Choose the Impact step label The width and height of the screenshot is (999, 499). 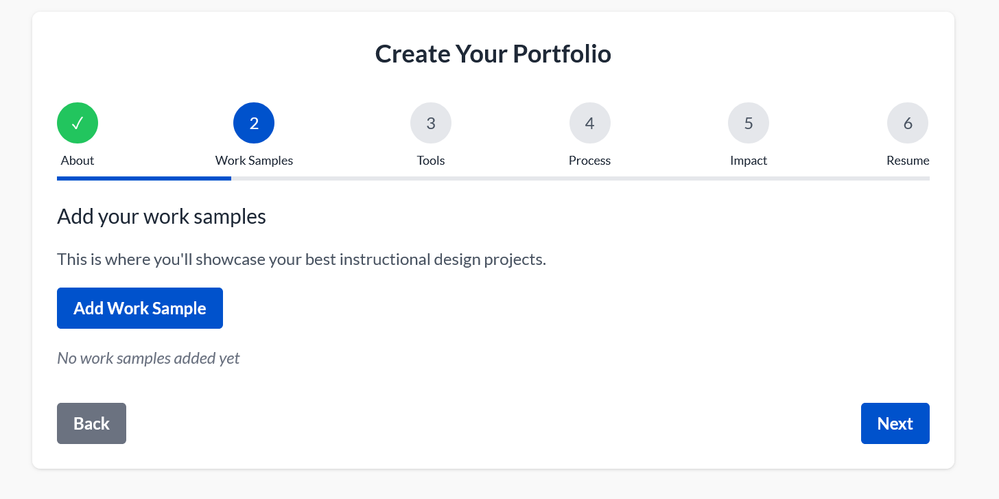click(x=748, y=160)
